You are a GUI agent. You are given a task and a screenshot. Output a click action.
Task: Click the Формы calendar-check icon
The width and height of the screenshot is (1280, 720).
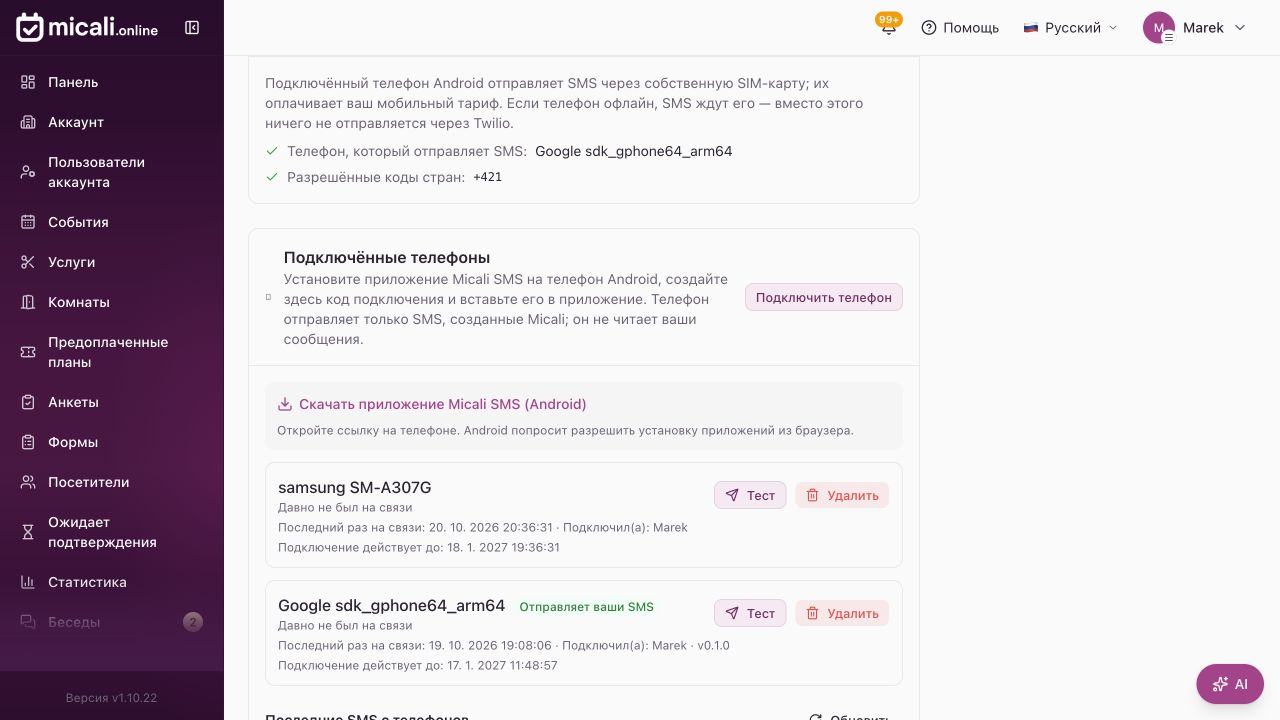(28, 442)
